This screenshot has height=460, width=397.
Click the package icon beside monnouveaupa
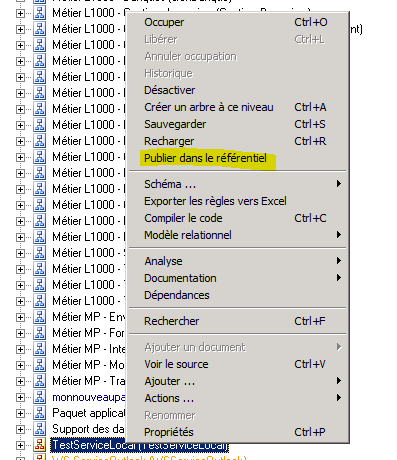[x=40, y=397]
